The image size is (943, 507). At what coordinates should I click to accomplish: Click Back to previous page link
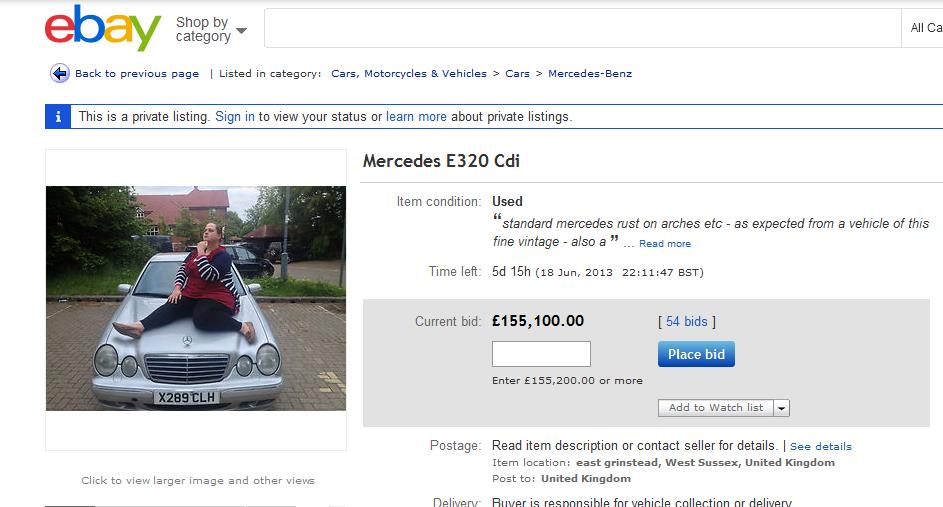[x=137, y=73]
